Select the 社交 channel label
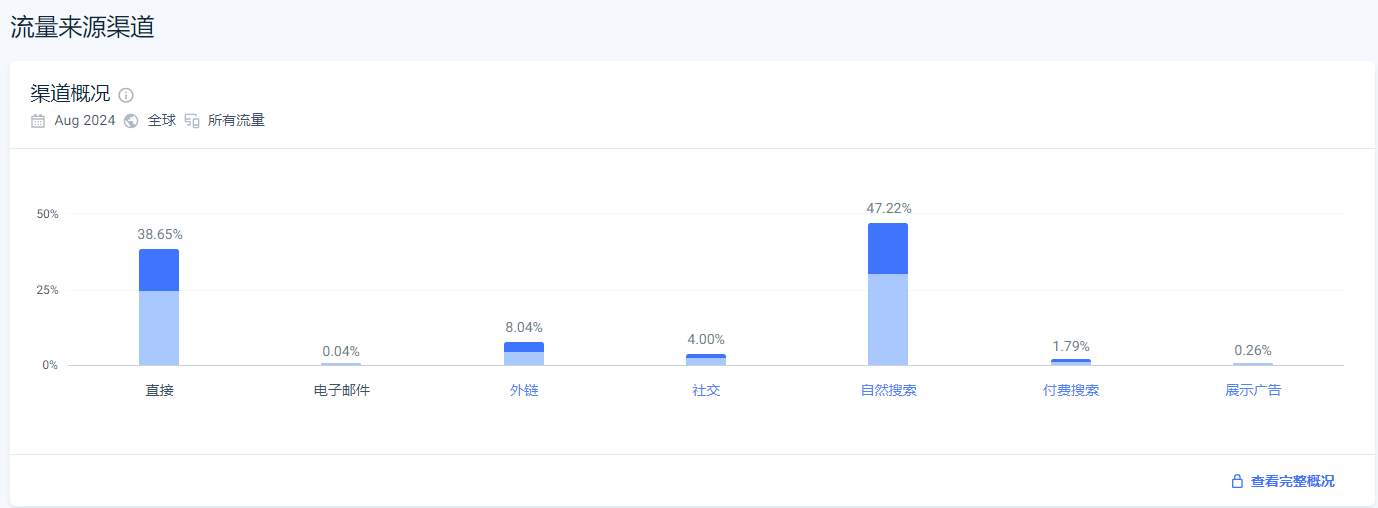 (706, 390)
